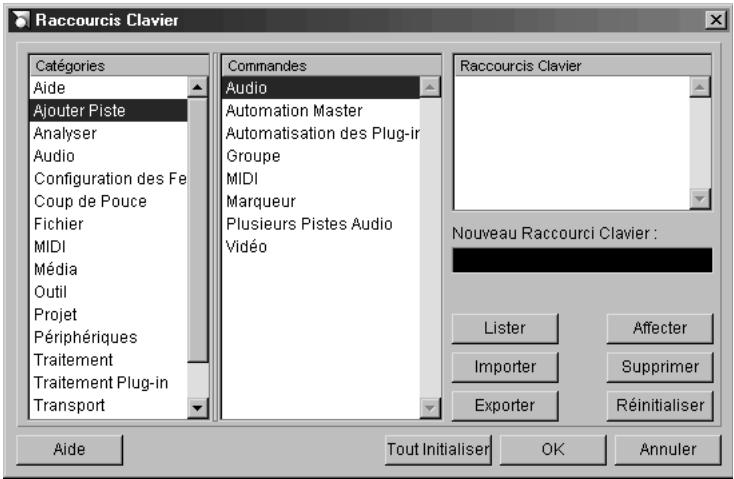This screenshot has height=479, width=734.
Task: Close the Raccourcis Clavier dialog
Action: [716, 20]
